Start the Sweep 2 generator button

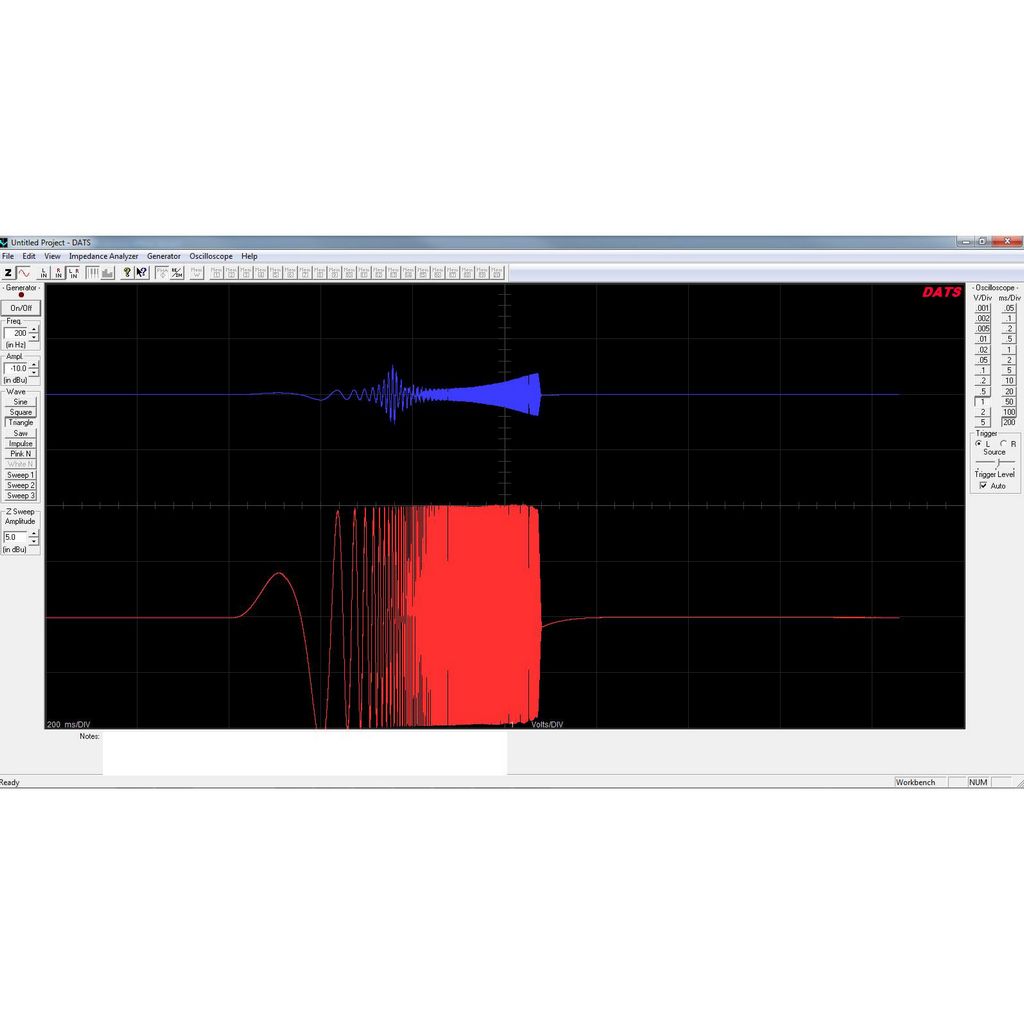click(20, 485)
